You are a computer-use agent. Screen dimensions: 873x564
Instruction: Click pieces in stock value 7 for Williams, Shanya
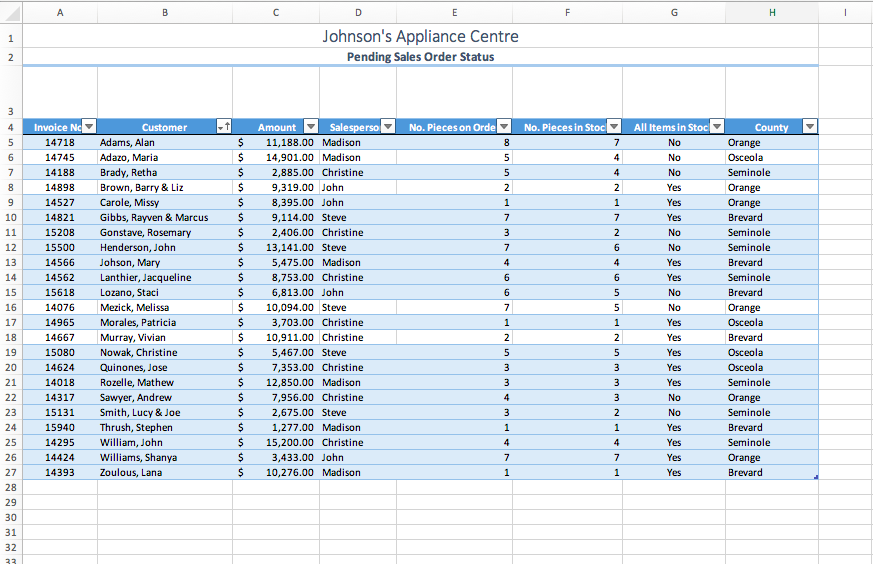(567, 458)
